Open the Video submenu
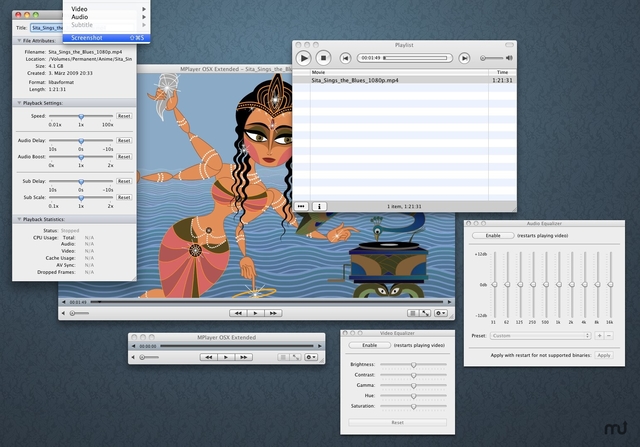 107,9
